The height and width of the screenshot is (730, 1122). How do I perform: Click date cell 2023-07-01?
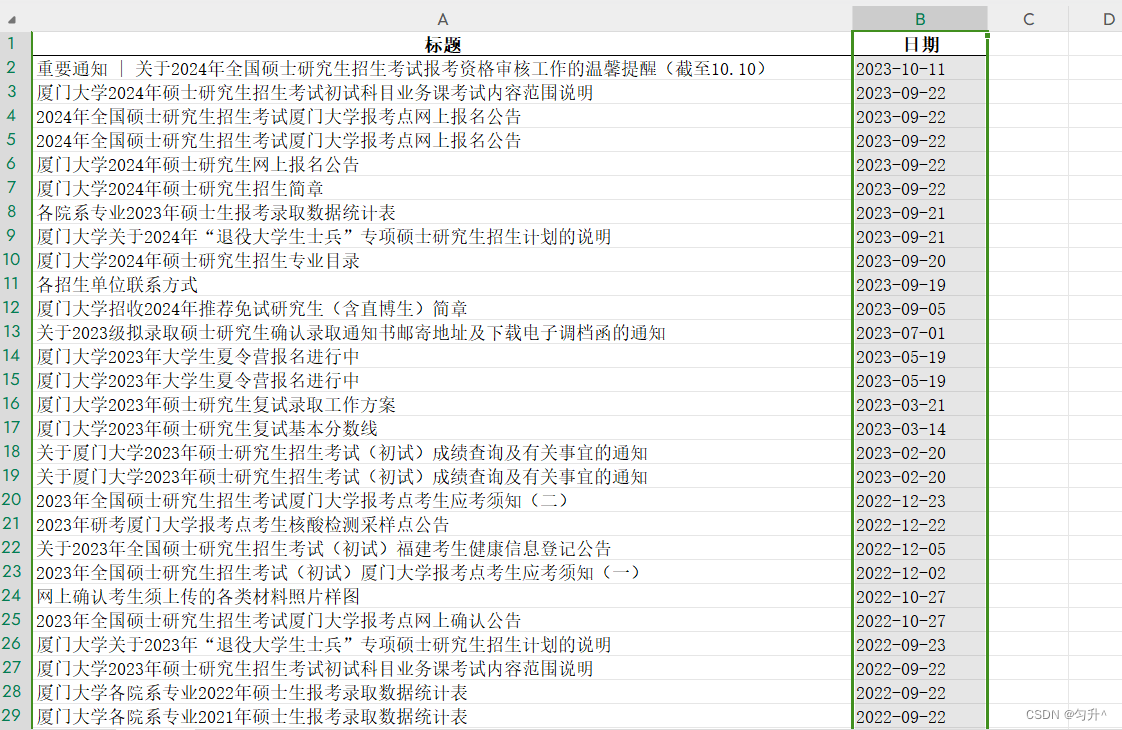920,333
